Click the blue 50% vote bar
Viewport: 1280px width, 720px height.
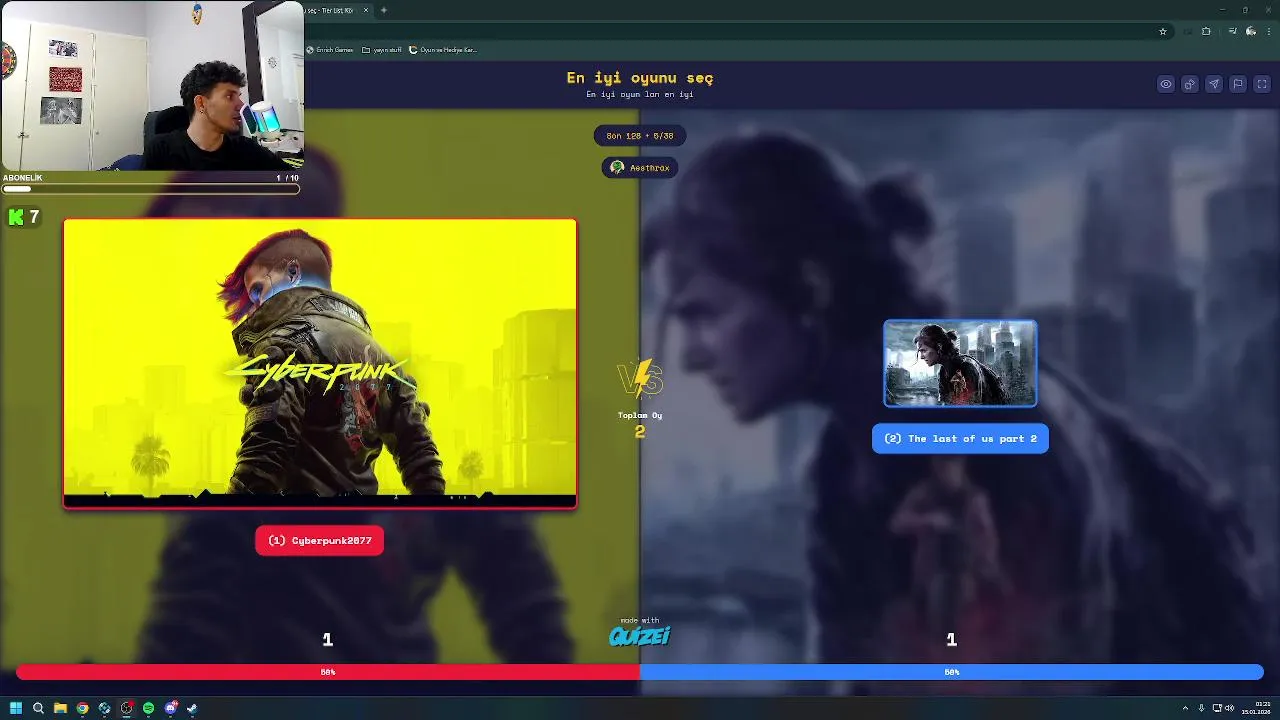pos(952,672)
